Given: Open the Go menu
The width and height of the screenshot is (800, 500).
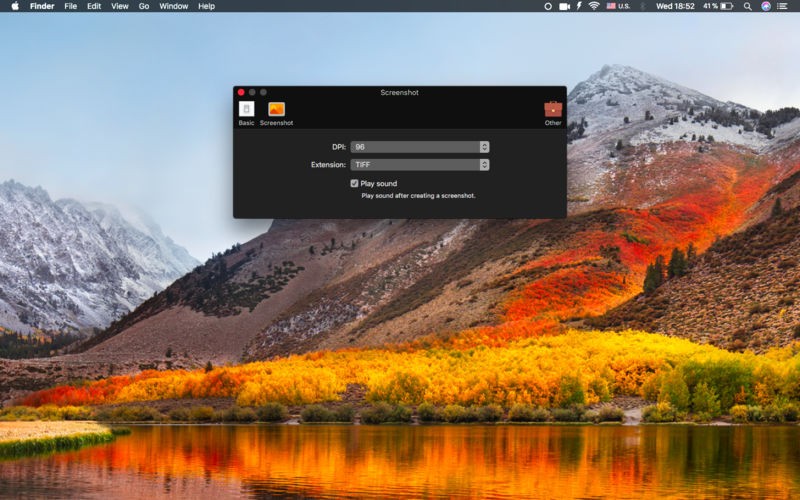Looking at the screenshot, I should 144,6.
